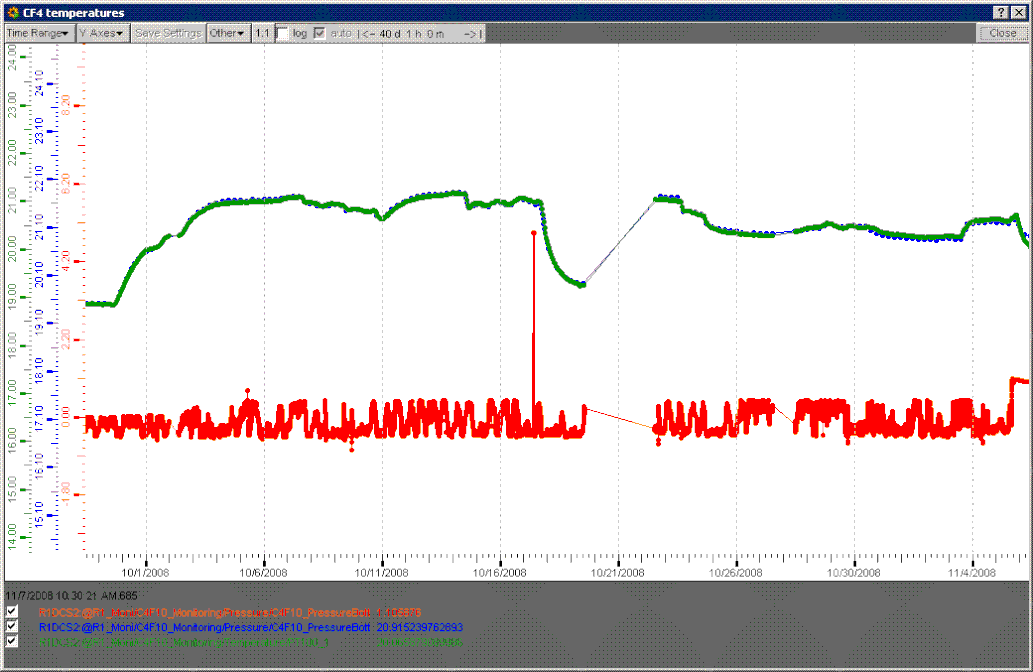Open the Y Axes dropdown menu
This screenshot has height=672, width=1033.
click(101, 33)
